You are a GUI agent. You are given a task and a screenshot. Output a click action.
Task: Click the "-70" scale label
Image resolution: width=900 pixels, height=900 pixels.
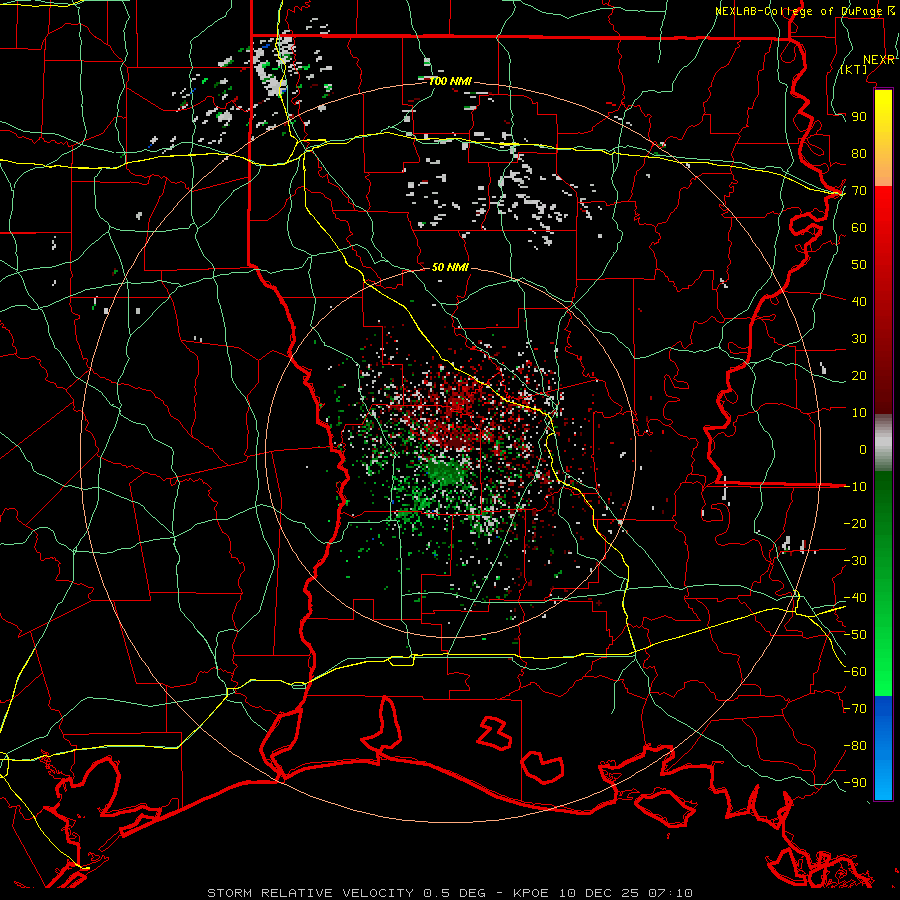click(855, 709)
